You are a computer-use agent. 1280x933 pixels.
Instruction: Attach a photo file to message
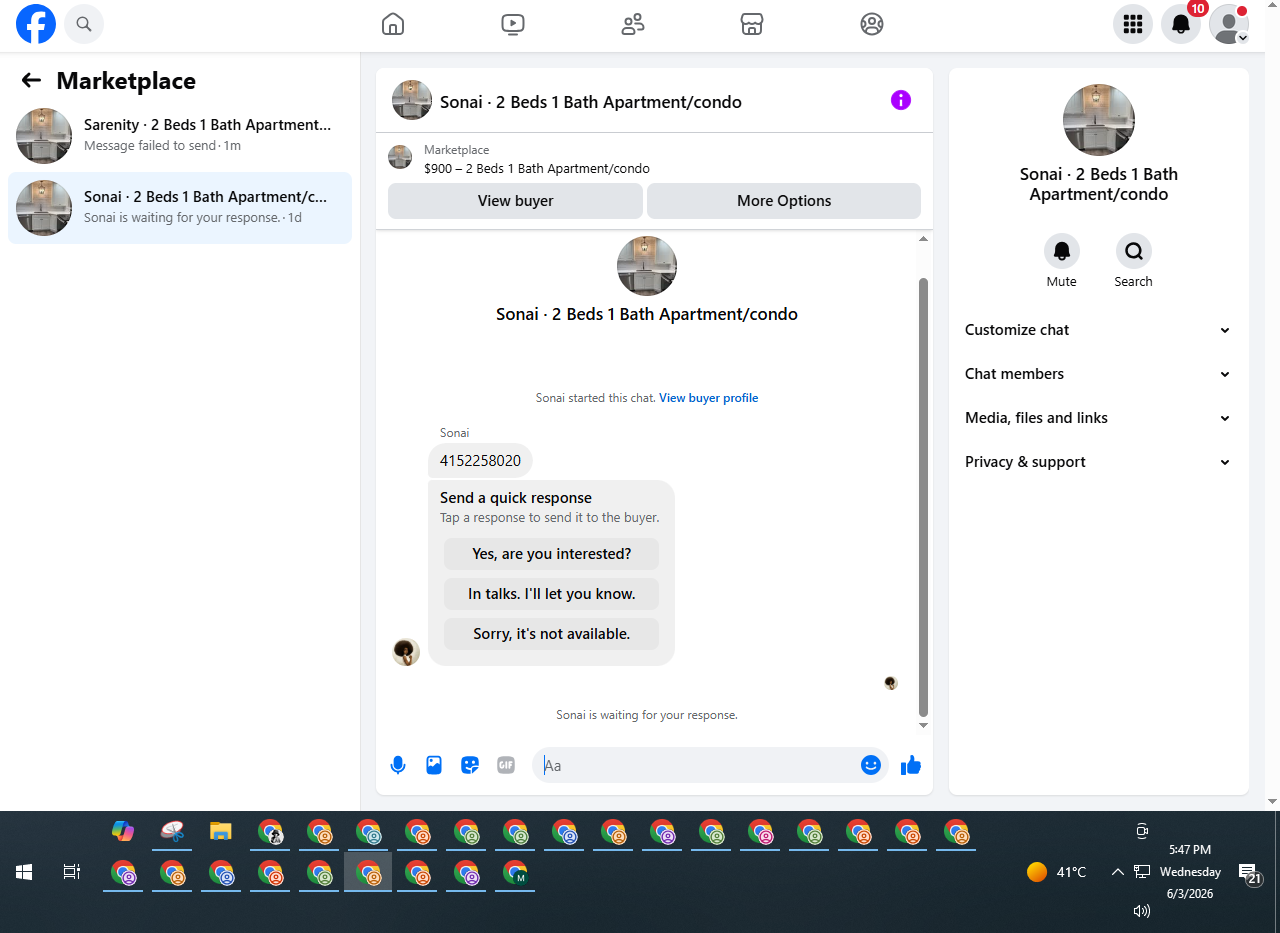(x=434, y=765)
